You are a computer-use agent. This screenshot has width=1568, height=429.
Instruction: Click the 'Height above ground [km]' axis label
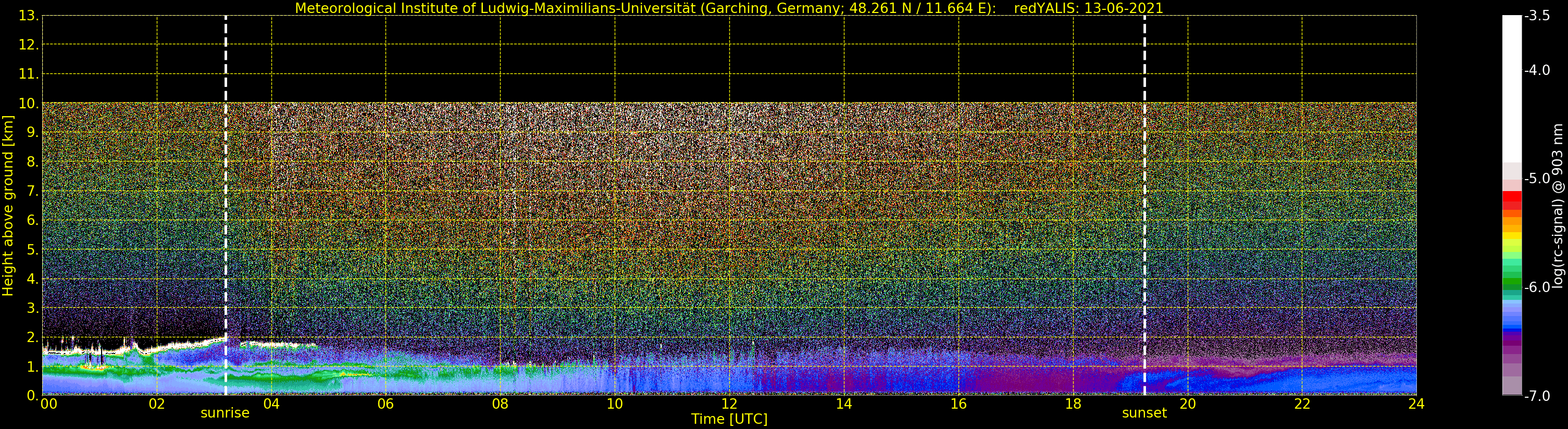8,206
